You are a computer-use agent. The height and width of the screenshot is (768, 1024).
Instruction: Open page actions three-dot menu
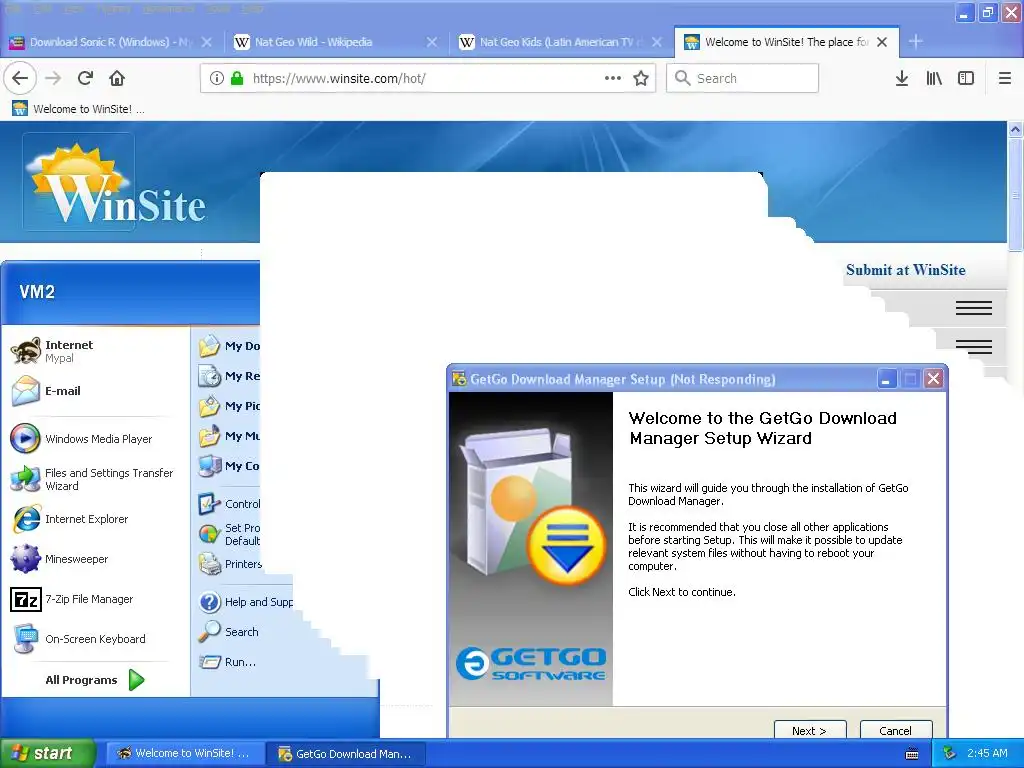click(613, 78)
